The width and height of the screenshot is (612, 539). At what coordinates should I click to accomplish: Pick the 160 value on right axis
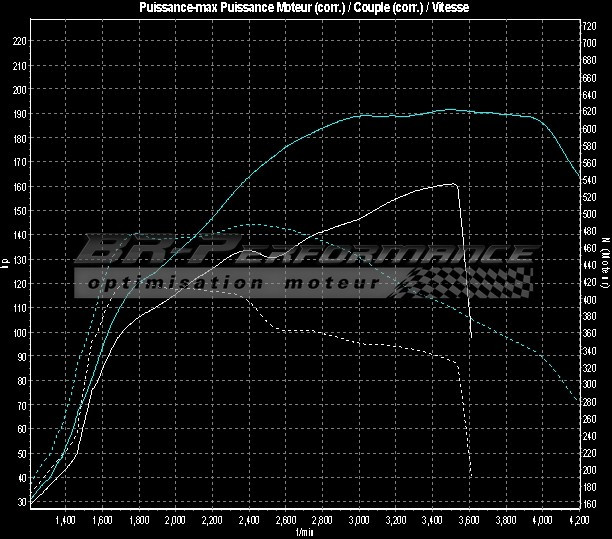coord(590,504)
